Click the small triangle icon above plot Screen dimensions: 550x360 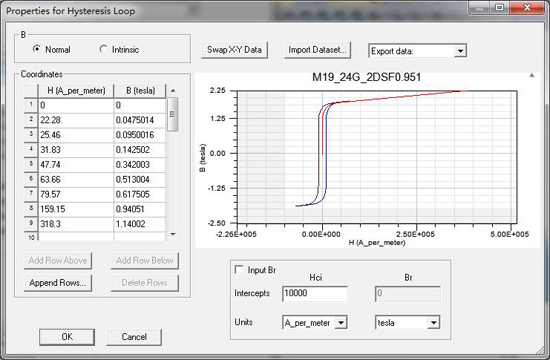coord(532,75)
